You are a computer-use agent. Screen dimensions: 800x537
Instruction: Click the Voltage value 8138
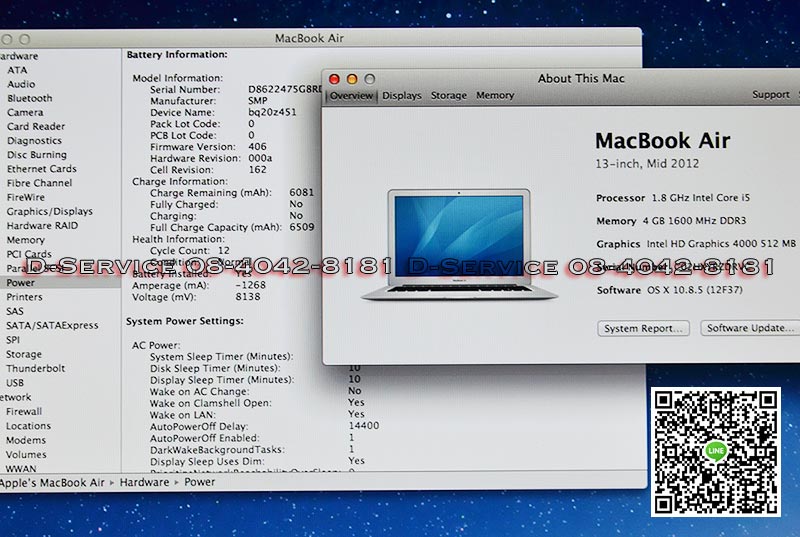pos(248,296)
